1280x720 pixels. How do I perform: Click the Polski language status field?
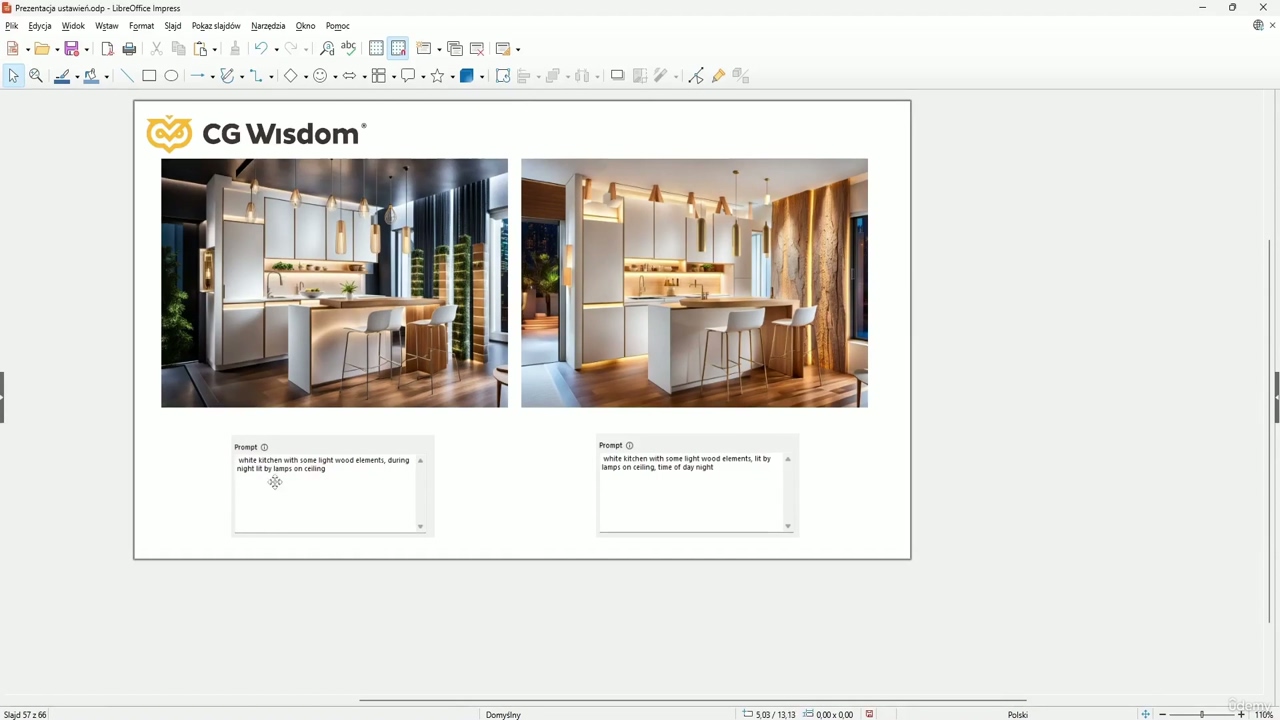click(1017, 714)
